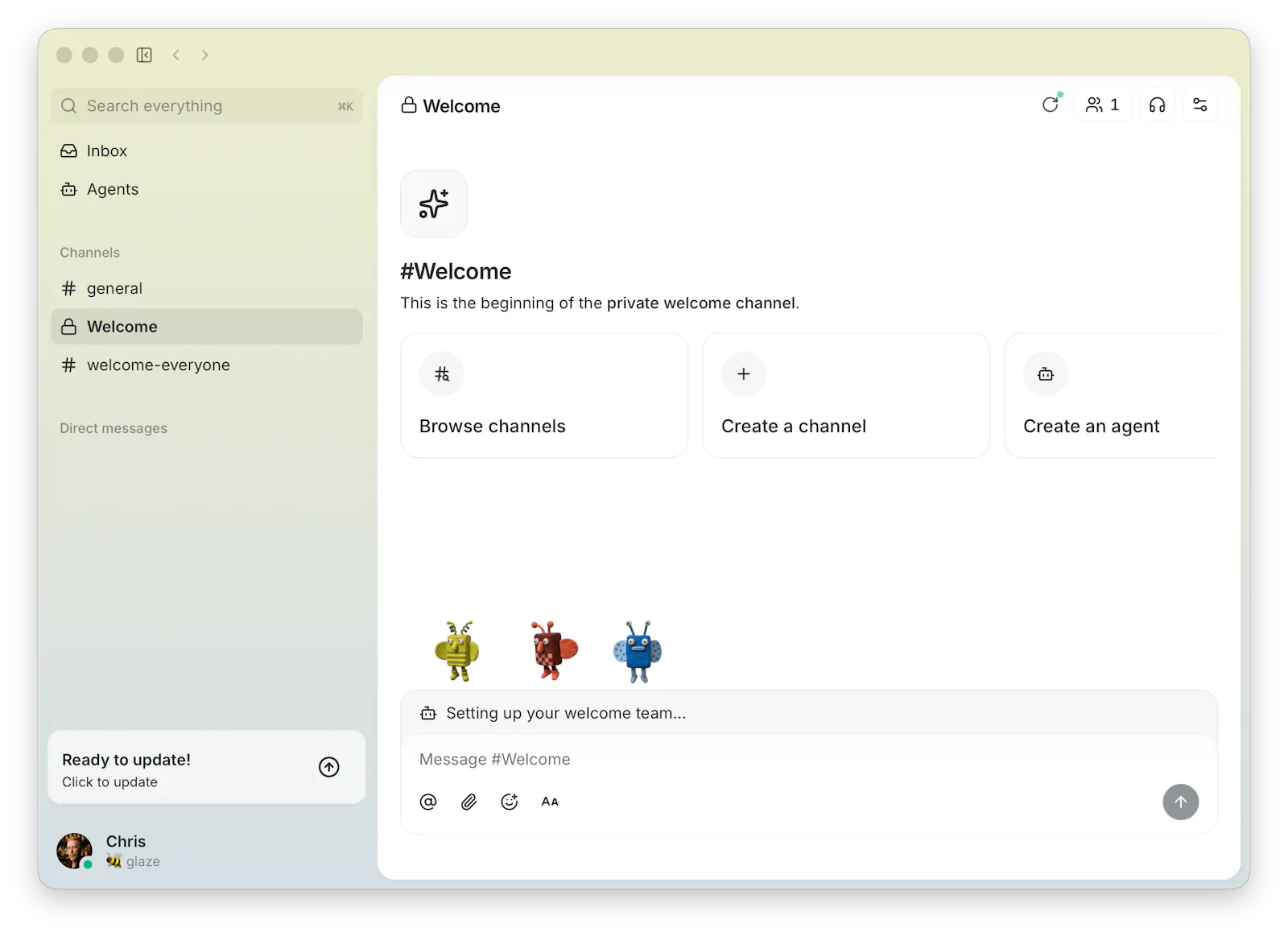Click the magnifier icon in search field

click(69, 105)
